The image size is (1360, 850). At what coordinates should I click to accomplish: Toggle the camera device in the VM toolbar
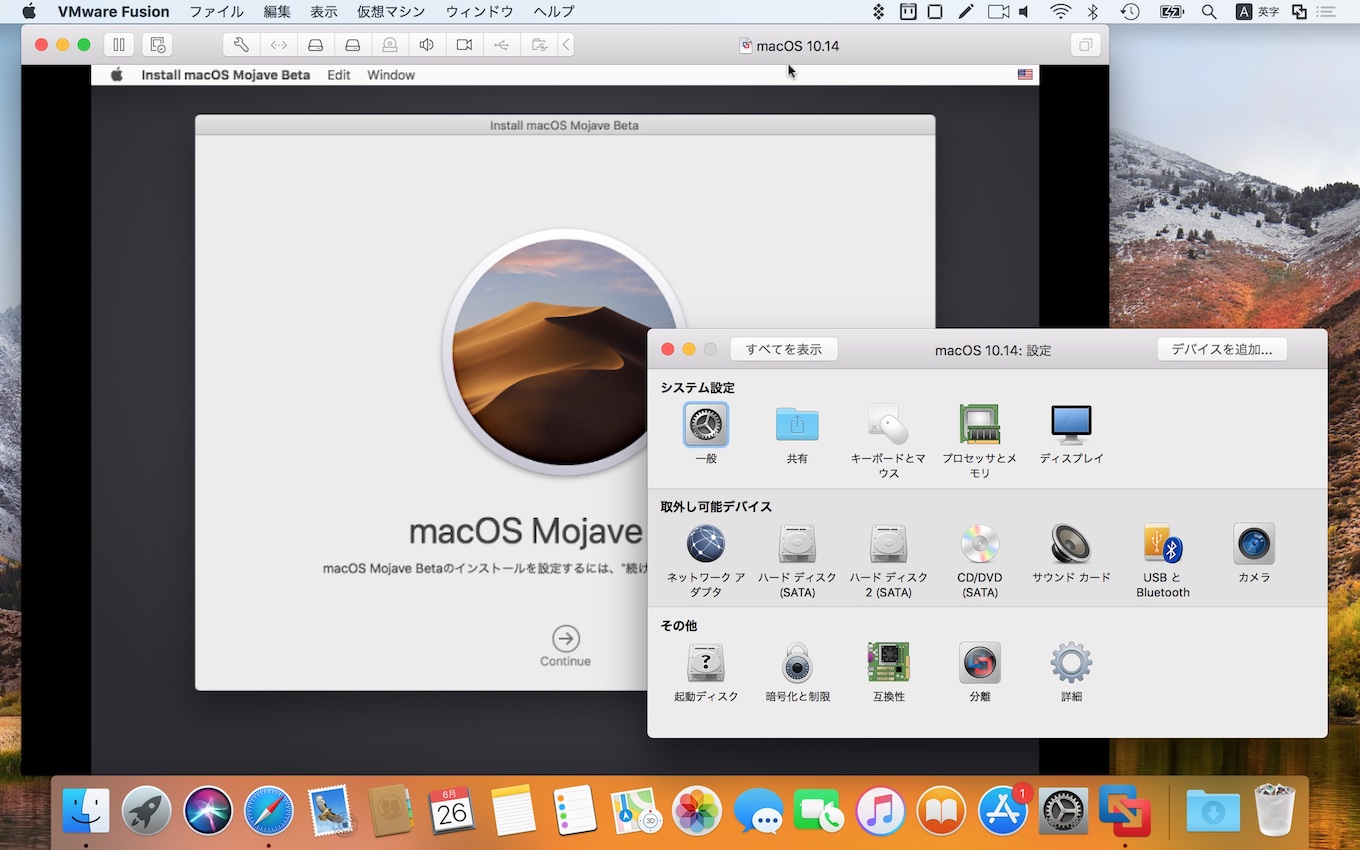[463, 44]
